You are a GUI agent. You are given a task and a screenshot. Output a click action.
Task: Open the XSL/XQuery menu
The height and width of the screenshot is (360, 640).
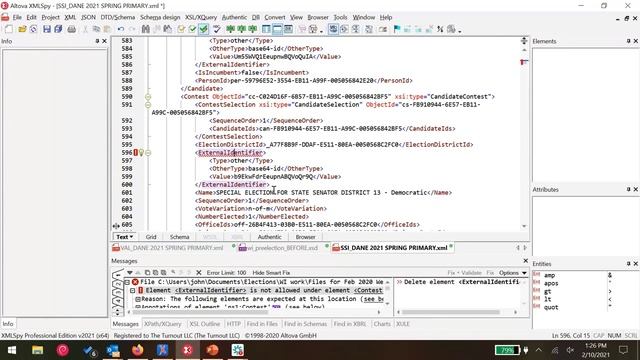(201, 17)
